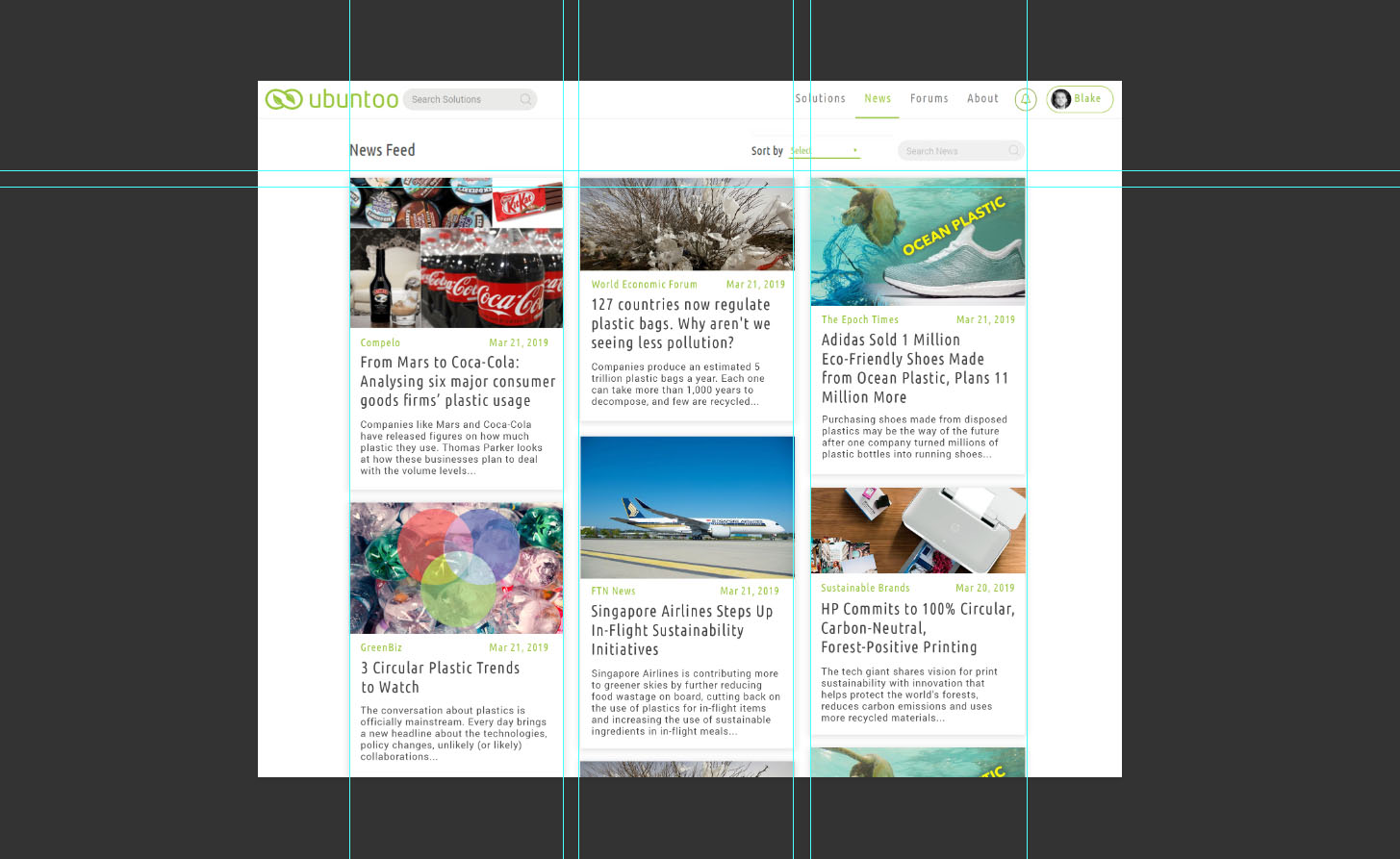Open the colorful plastic circles image
This screenshot has height=859, width=1400.
(x=456, y=568)
